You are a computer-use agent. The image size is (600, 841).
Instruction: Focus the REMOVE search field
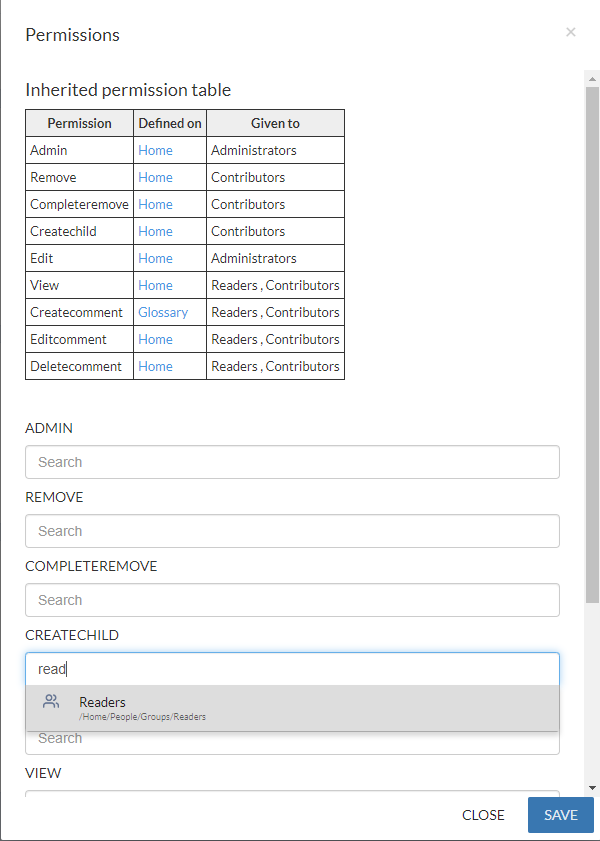click(x=292, y=531)
